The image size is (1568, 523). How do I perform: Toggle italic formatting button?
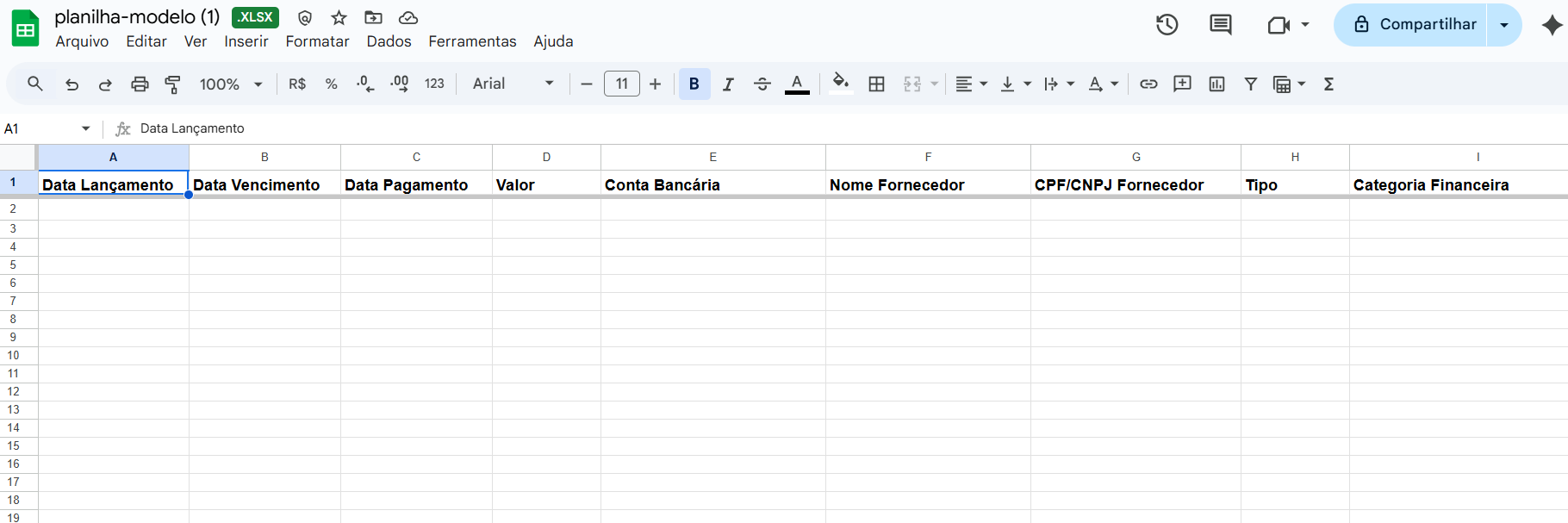pyautogui.click(x=728, y=84)
